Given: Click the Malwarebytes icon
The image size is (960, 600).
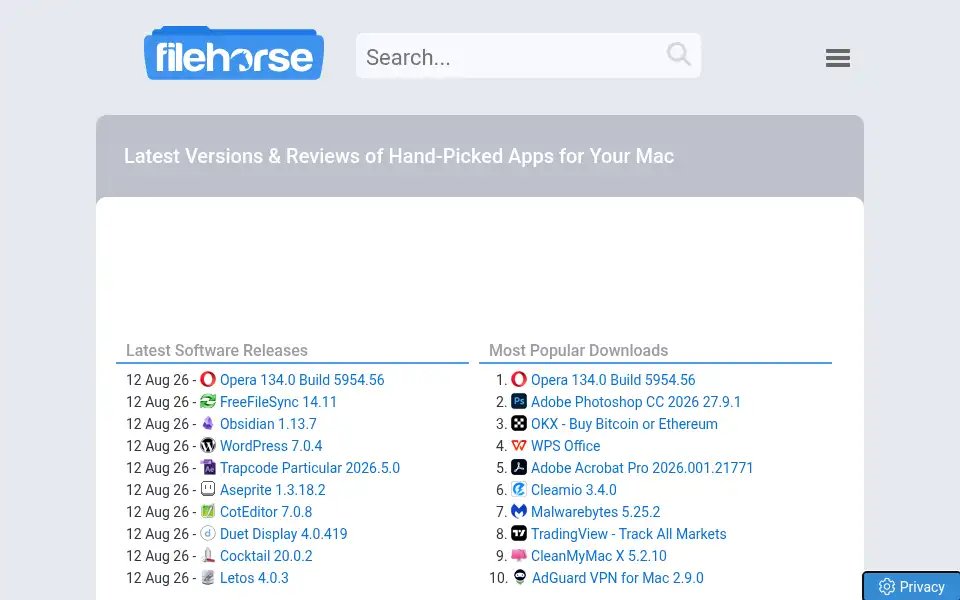Looking at the screenshot, I should pos(519,511).
